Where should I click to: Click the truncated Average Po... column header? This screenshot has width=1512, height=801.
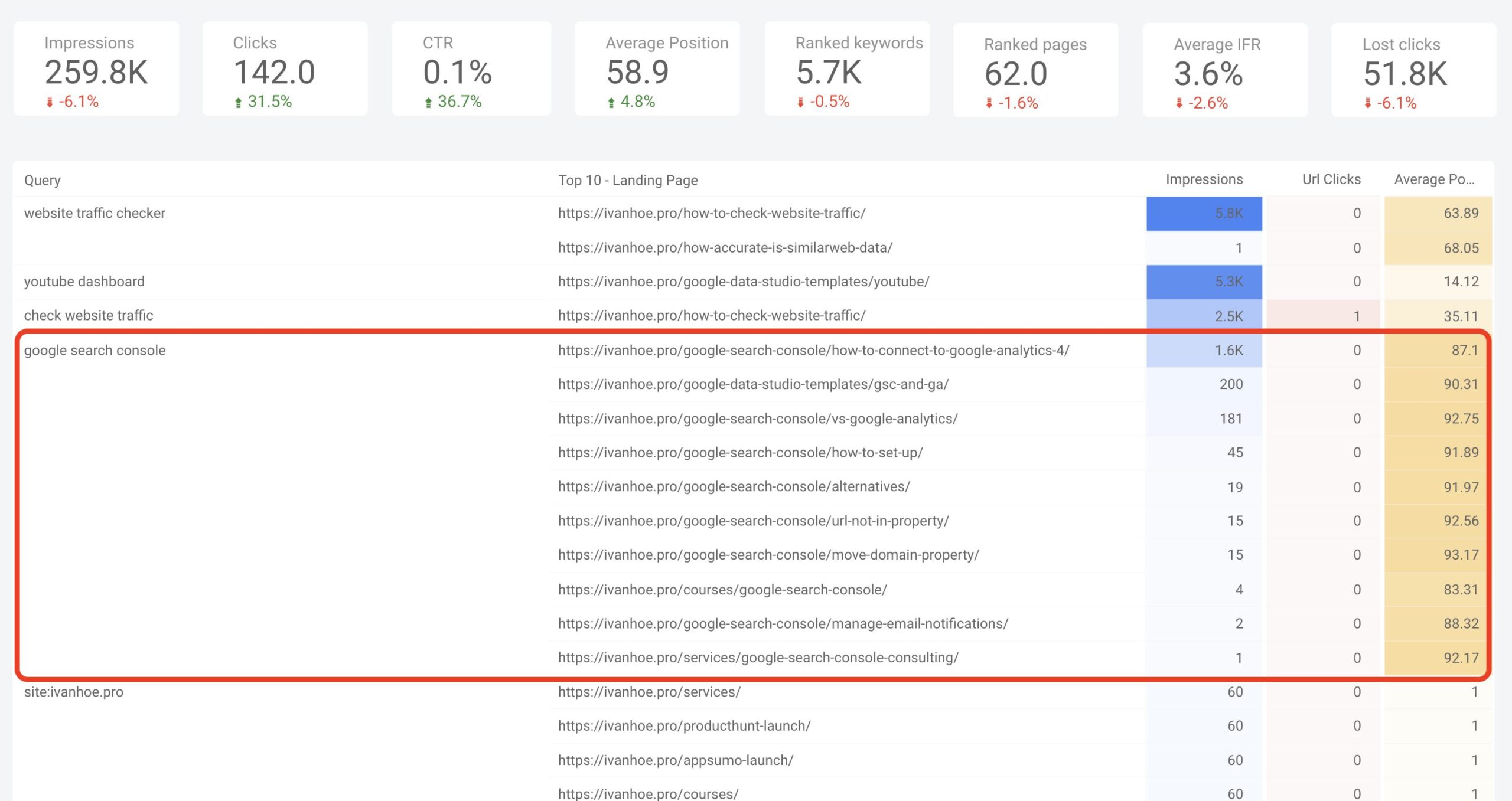(x=1433, y=179)
